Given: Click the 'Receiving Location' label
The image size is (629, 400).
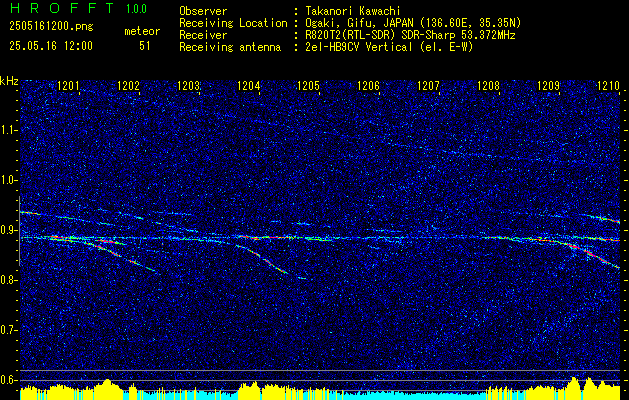Looking at the screenshot, I should tap(233, 23).
